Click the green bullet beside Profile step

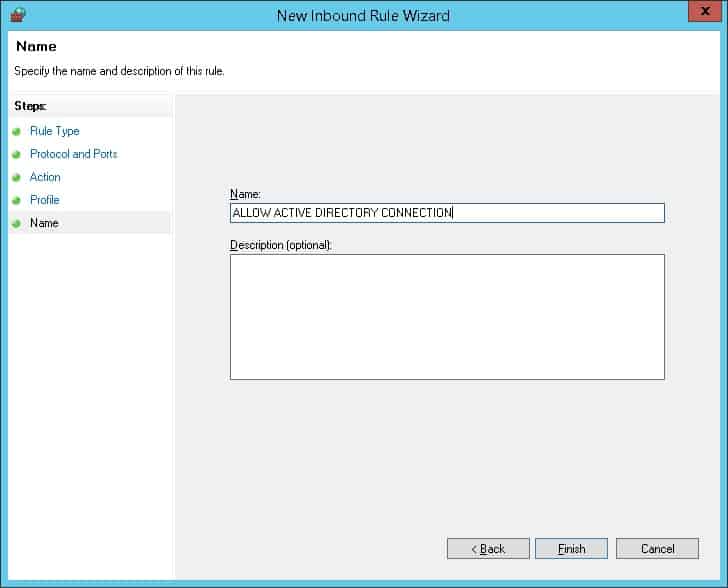tap(17, 201)
